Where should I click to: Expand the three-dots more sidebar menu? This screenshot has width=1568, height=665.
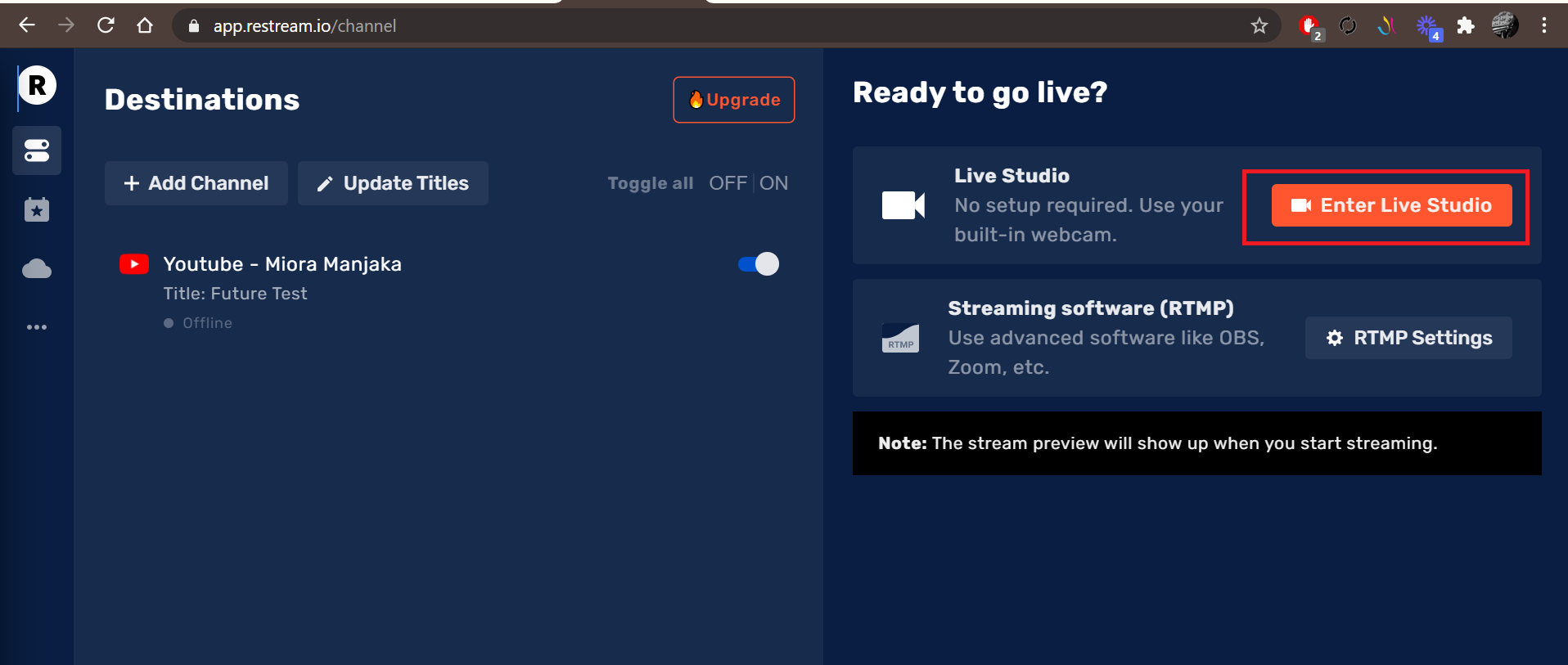click(x=37, y=327)
